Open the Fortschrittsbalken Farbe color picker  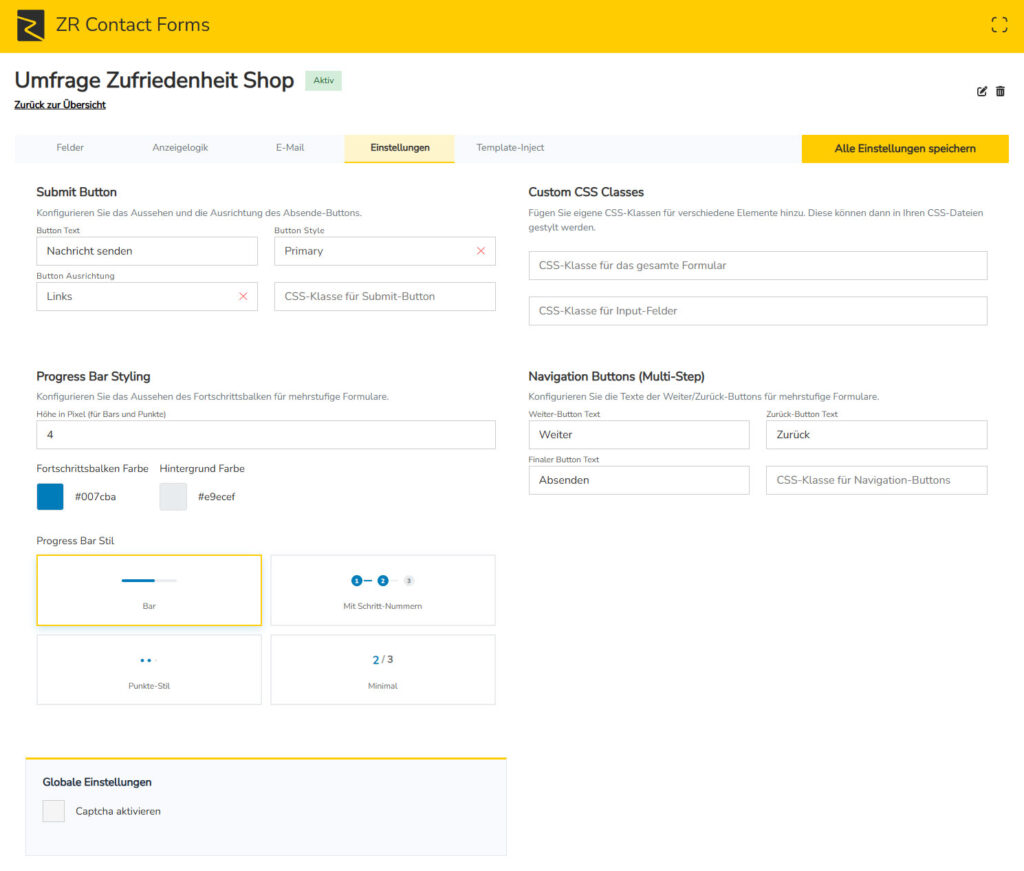pyautogui.click(x=49, y=496)
